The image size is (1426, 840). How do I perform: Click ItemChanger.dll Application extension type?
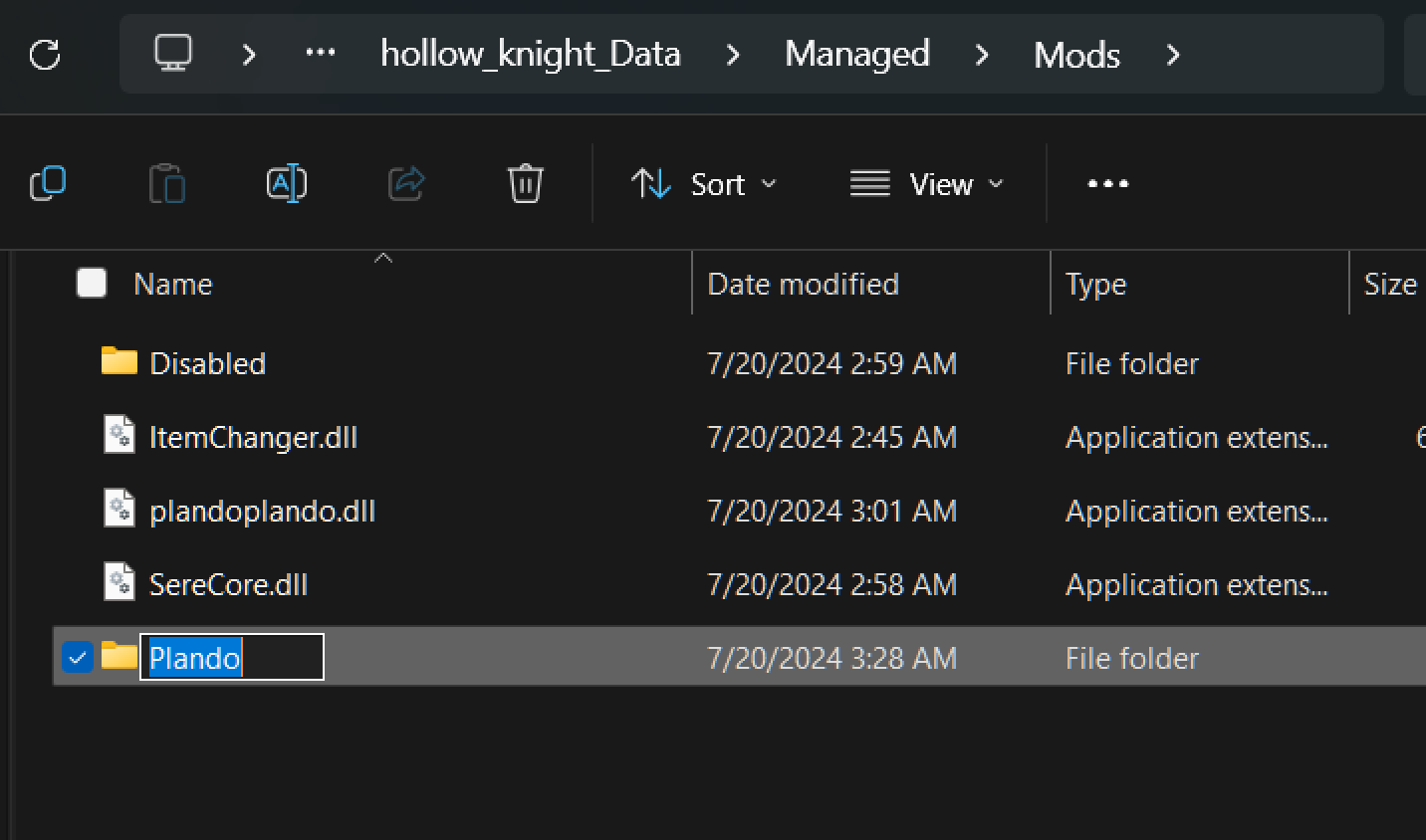point(1196,437)
